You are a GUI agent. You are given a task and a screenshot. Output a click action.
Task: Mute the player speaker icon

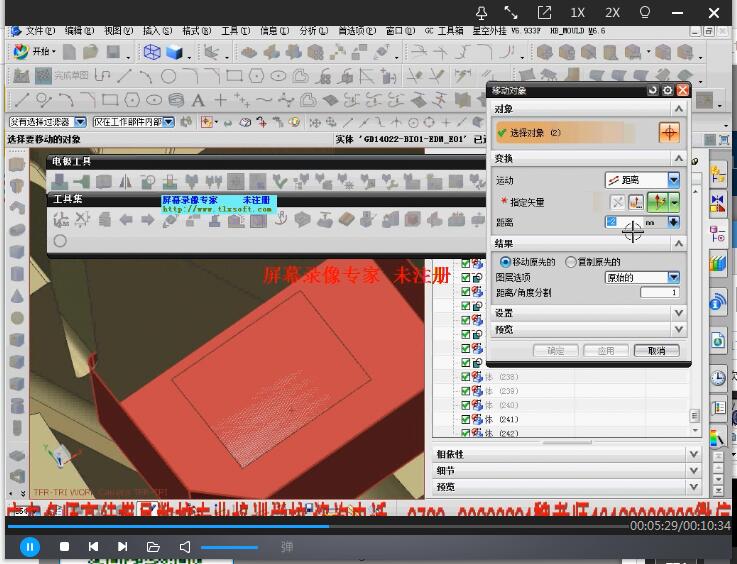[x=185, y=547]
